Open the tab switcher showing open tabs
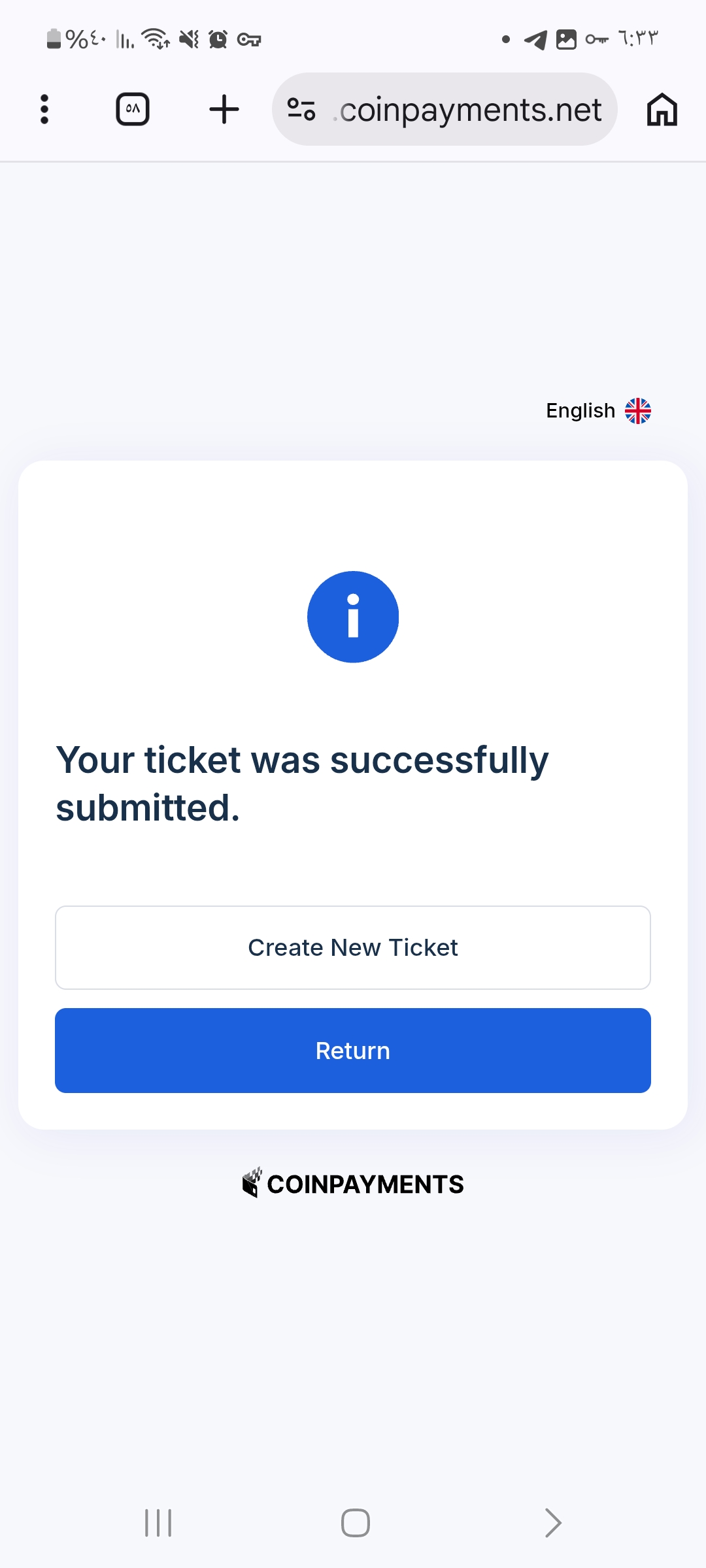This screenshot has width=706, height=1568. pyautogui.click(x=133, y=109)
